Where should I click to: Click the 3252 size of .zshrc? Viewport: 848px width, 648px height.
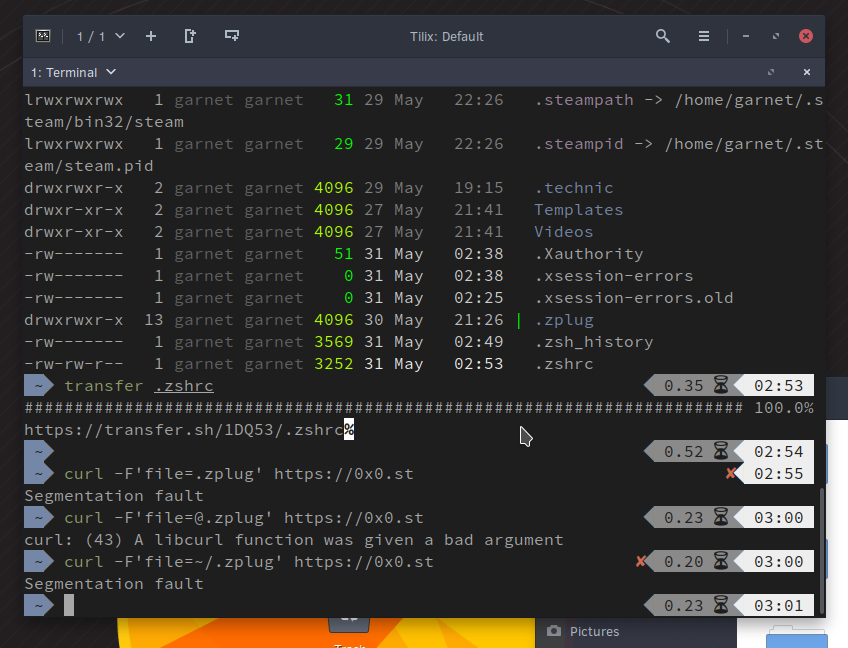pyautogui.click(x=334, y=364)
